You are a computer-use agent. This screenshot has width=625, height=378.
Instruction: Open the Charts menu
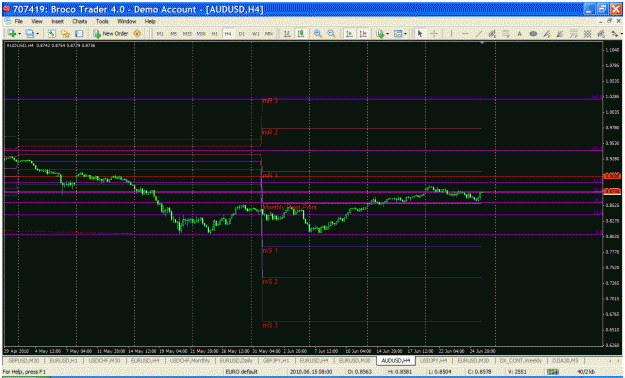(79, 21)
